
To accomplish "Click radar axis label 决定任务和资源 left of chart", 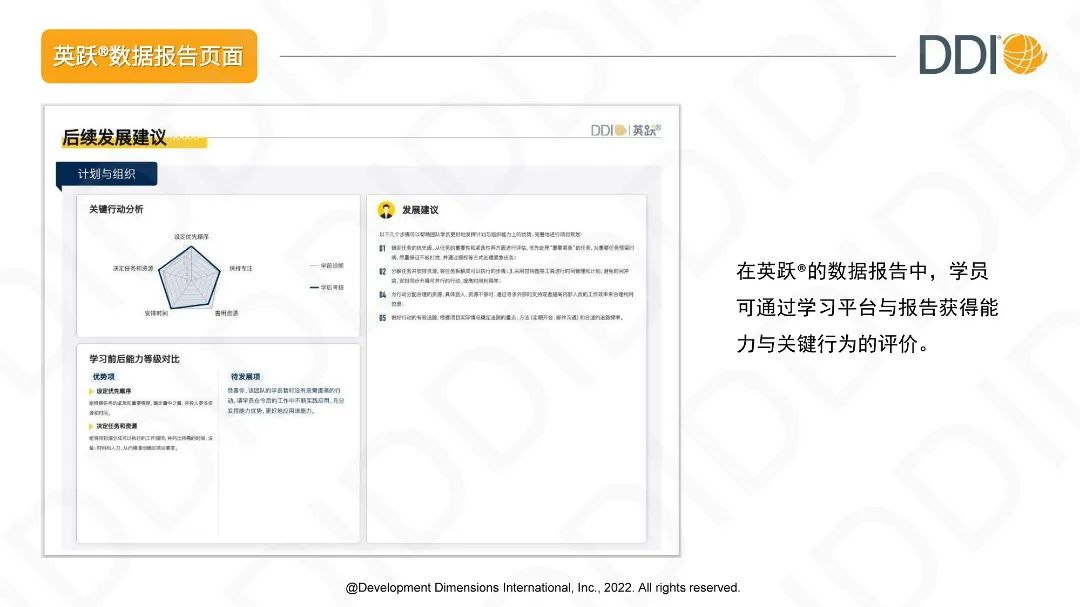I will tap(133, 268).
